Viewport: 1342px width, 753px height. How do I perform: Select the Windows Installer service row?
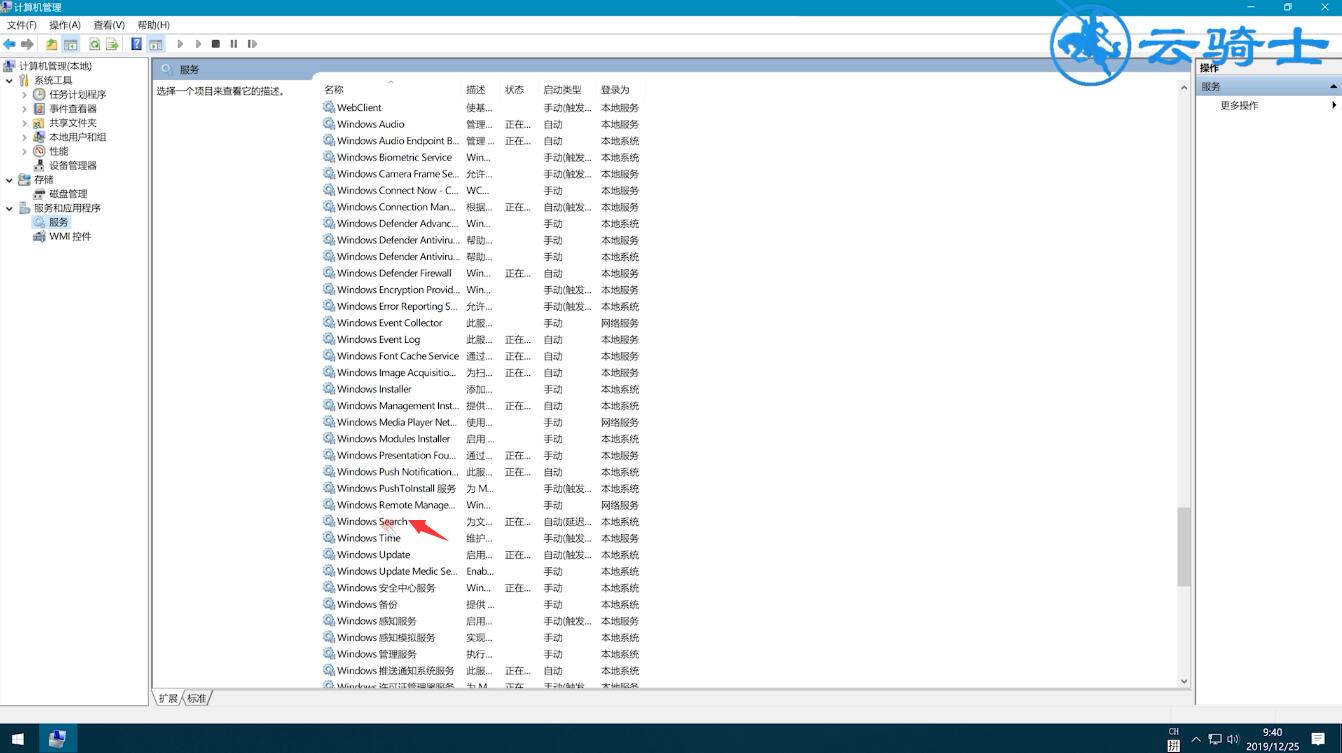pyautogui.click(x=481, y=389)
